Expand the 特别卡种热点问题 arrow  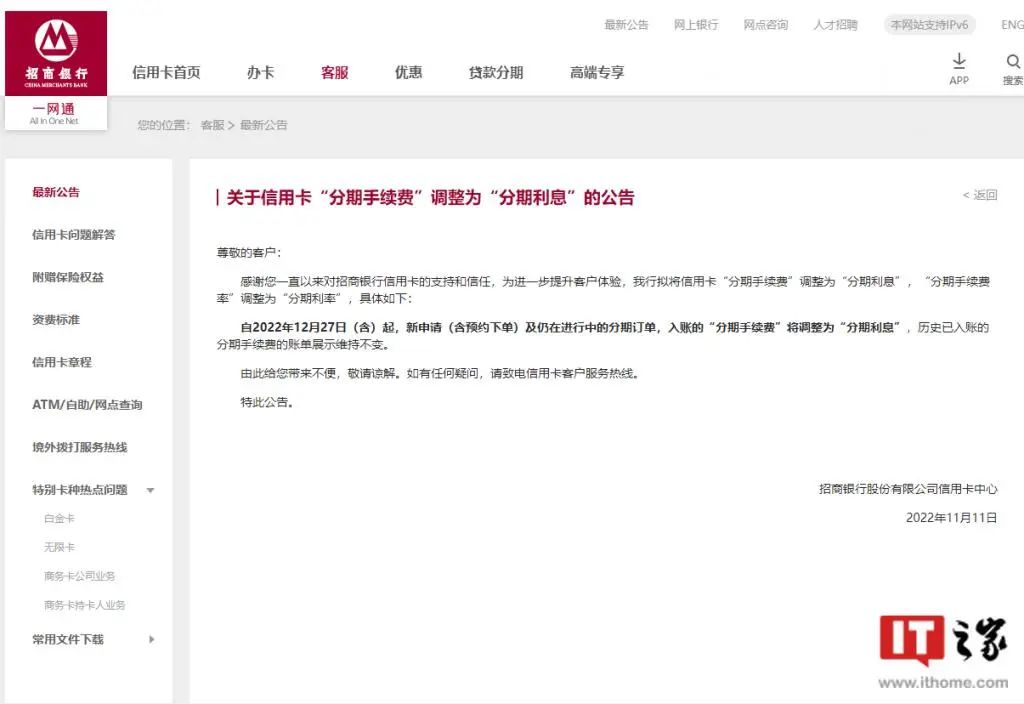tap(151, 490)
